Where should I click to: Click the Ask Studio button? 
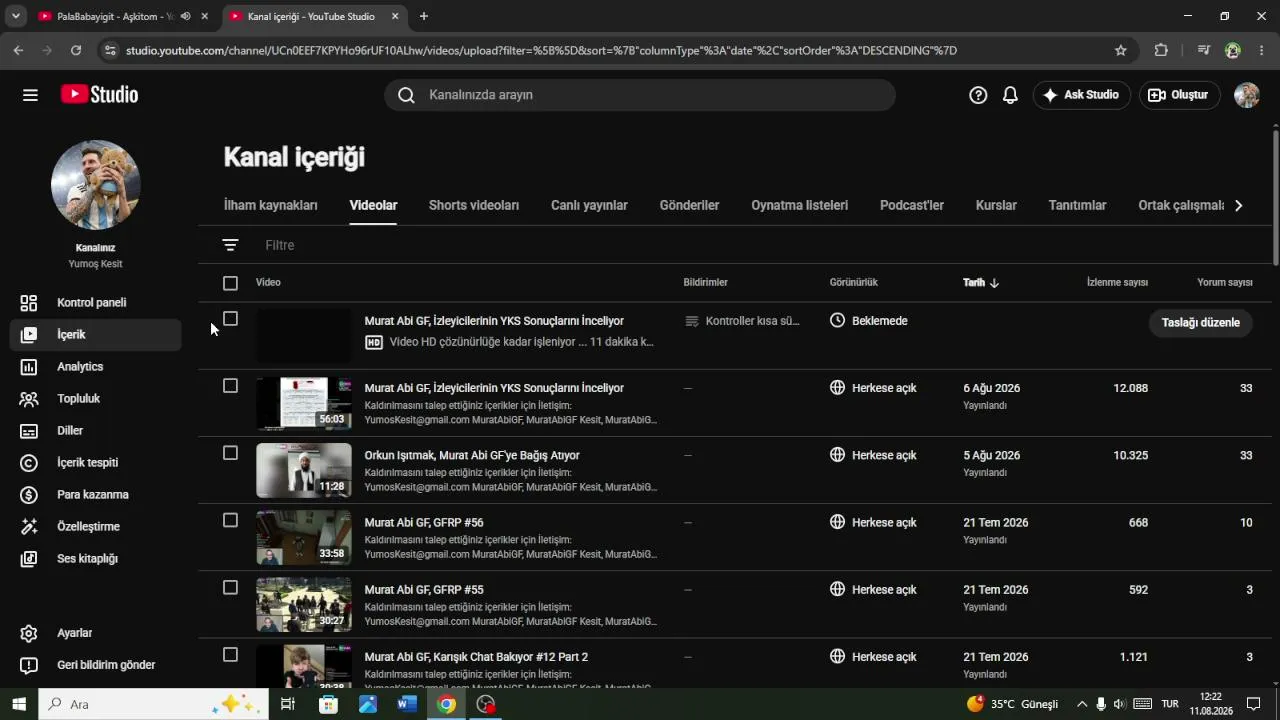(x=1082, y=95)
